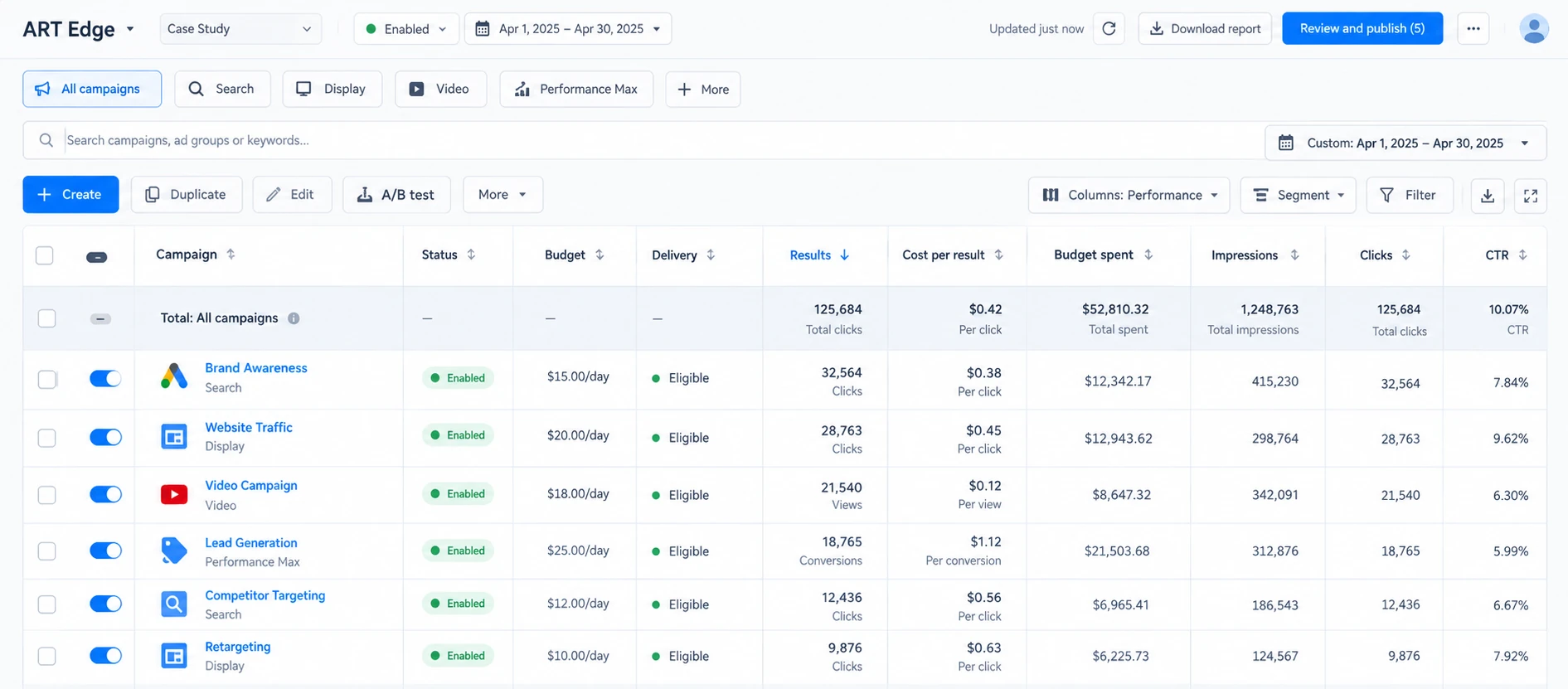Screen dimensions: 1568x689
Task: Turn off the Lead Generation toggle
Action: (x=105, y=551)
